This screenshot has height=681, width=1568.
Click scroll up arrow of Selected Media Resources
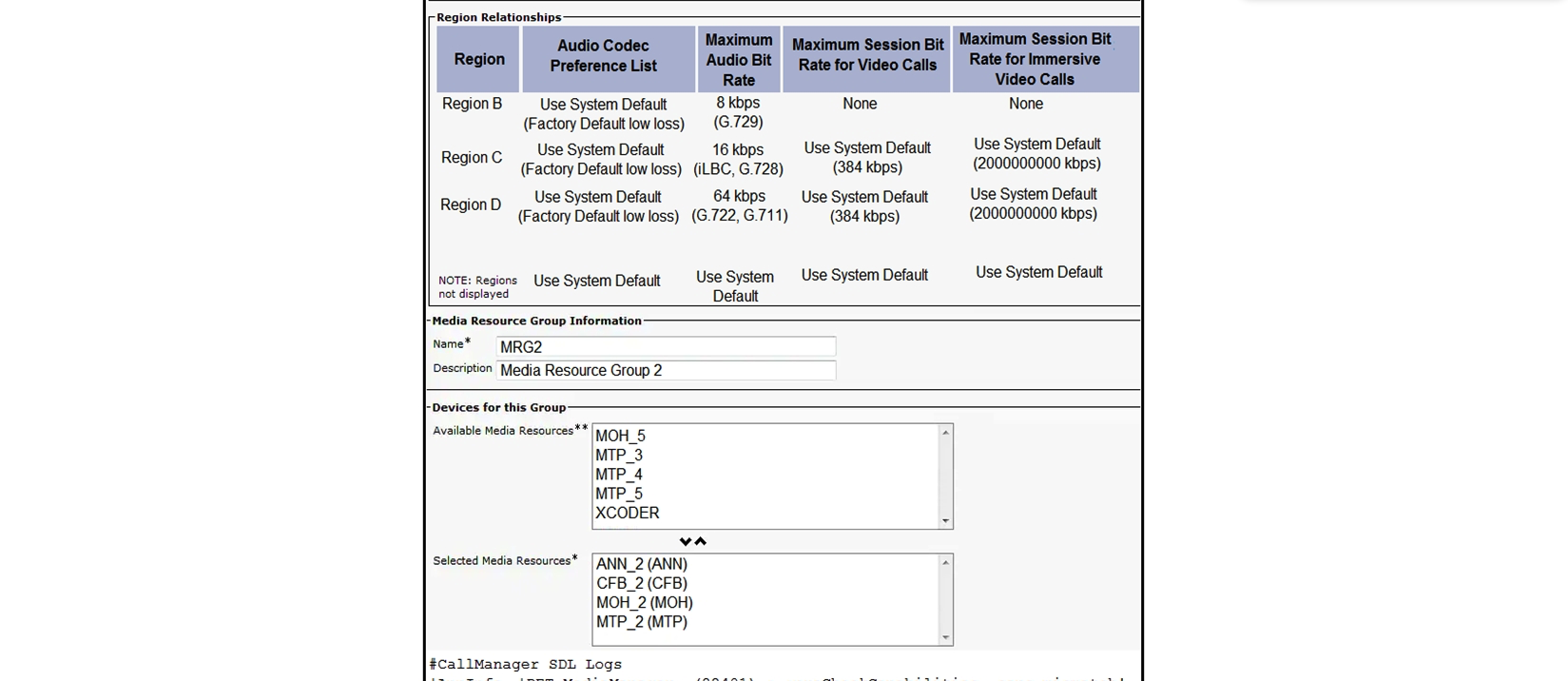coord(945,563)
